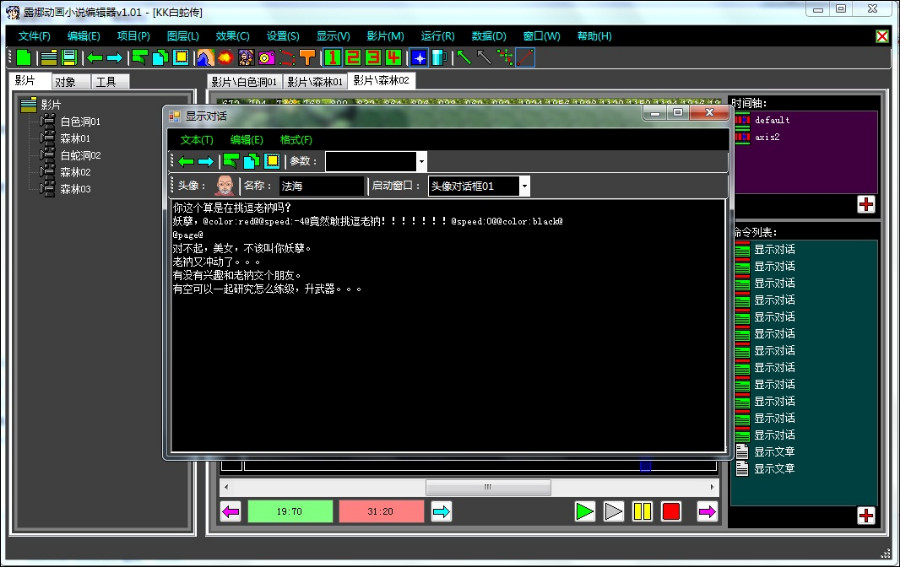Select the 影片 root node in the tree
Screen dimensions: 900x567
(51, 105)
